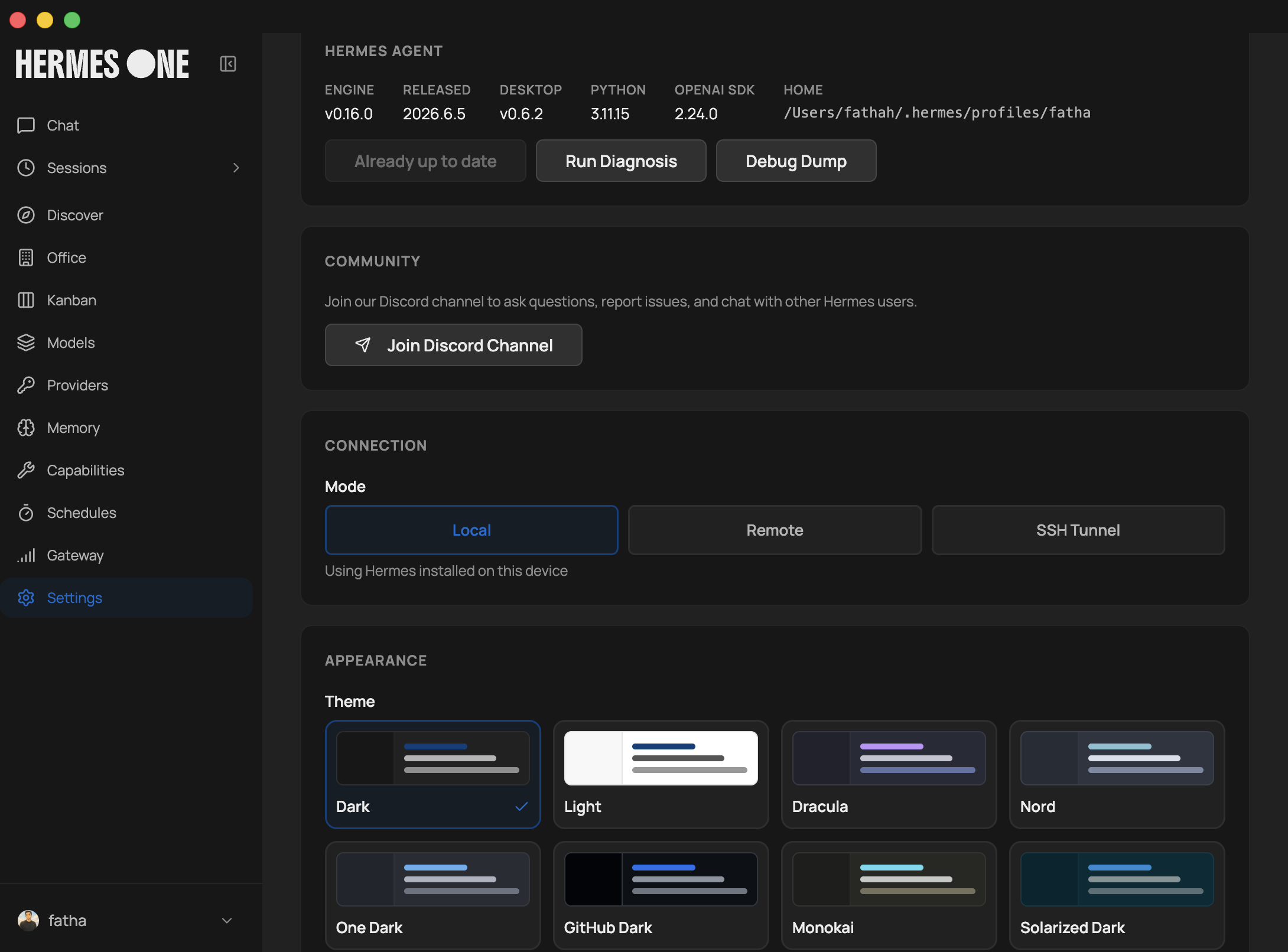The height and width of the screenshot is (952, 1288).
Task: Choose the Solarized Dark theme label
Action: click(x=1072, y=928)
